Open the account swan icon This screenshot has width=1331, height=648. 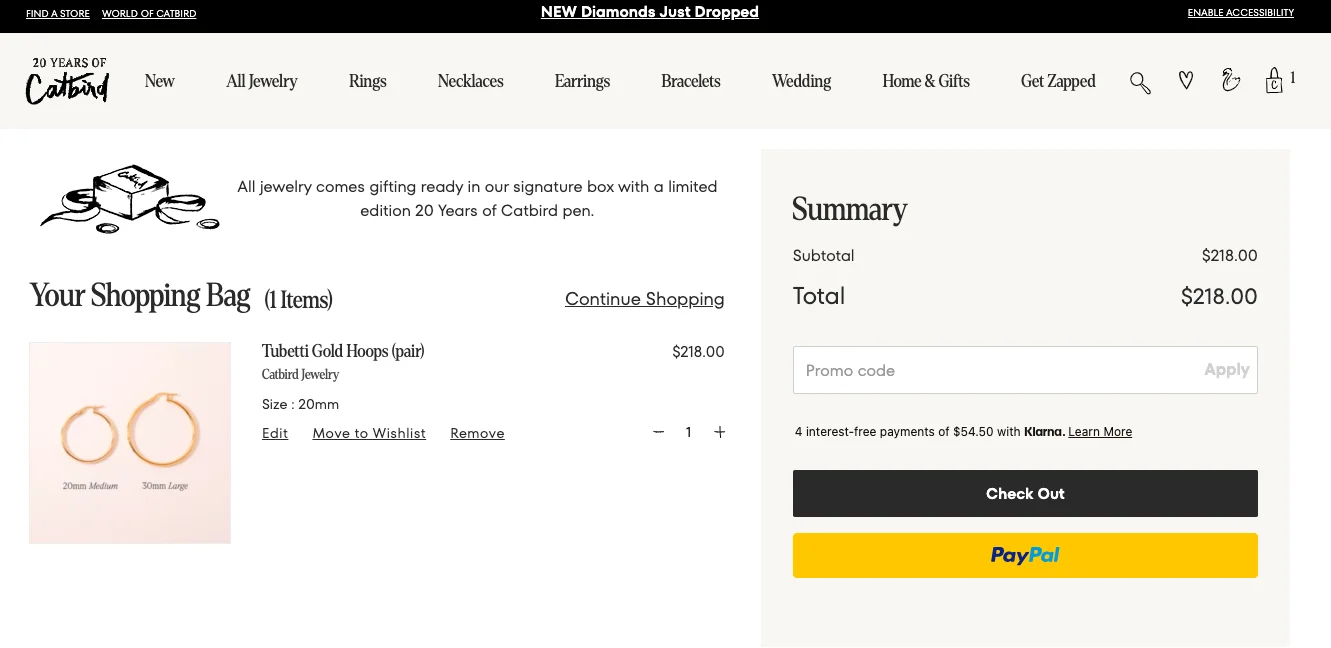pos(1231,80)
